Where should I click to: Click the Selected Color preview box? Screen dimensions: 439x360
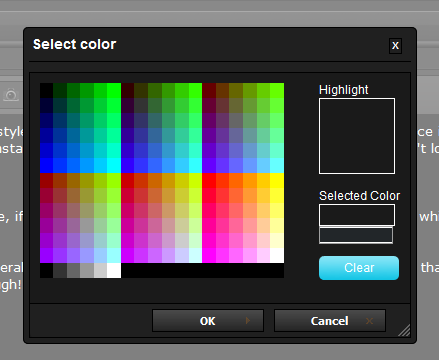point(357,215)
